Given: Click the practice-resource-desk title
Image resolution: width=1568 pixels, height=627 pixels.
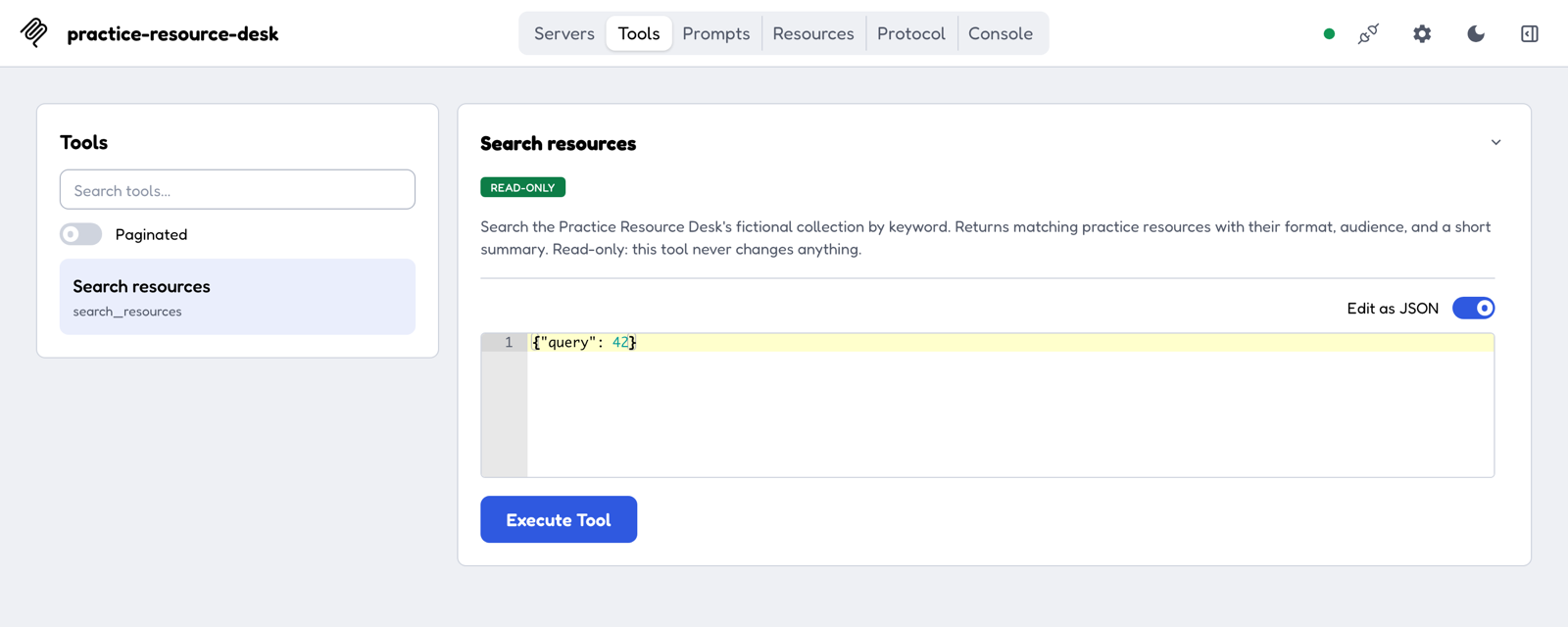Looking at the screenshot, I should click(x=172, y=34).
